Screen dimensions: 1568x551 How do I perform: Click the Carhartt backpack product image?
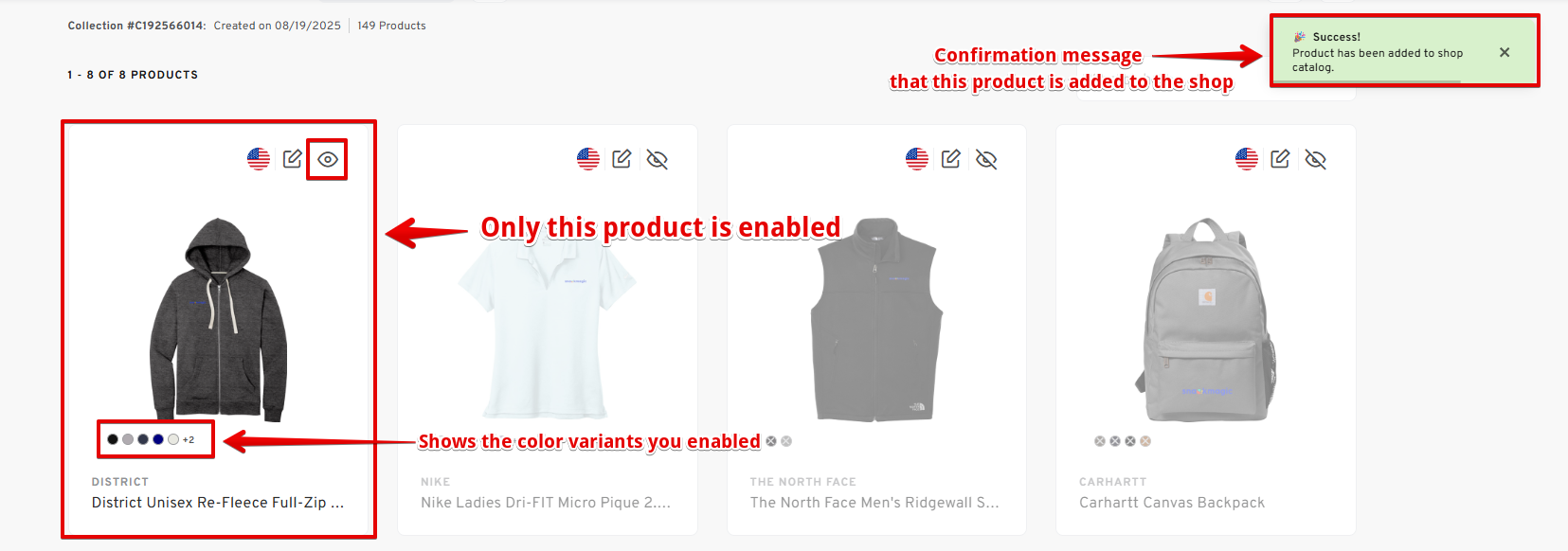(1205, 320)
